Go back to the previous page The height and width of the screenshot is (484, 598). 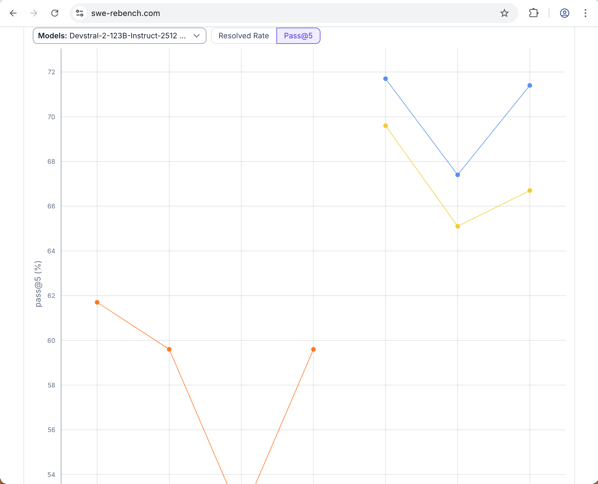pos(13,13)
